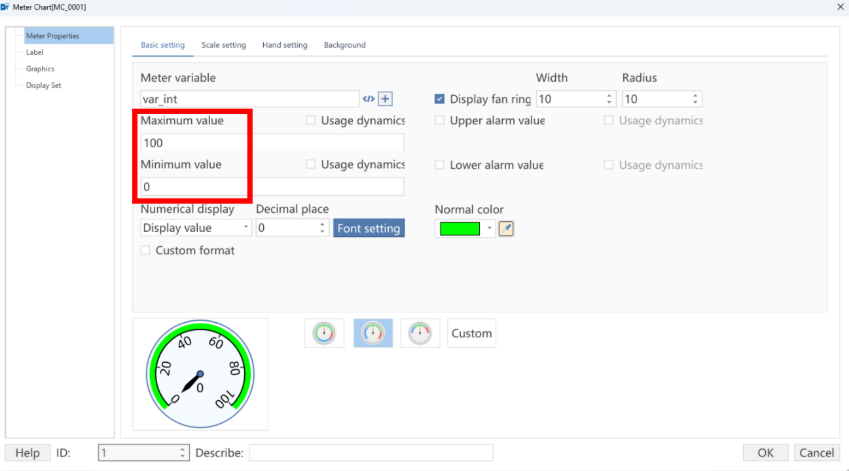The width and height of the screenshot is (849, 471).
Task: Select the highlighted second meter style thumbnail
Action: click(x=373, y=333)
